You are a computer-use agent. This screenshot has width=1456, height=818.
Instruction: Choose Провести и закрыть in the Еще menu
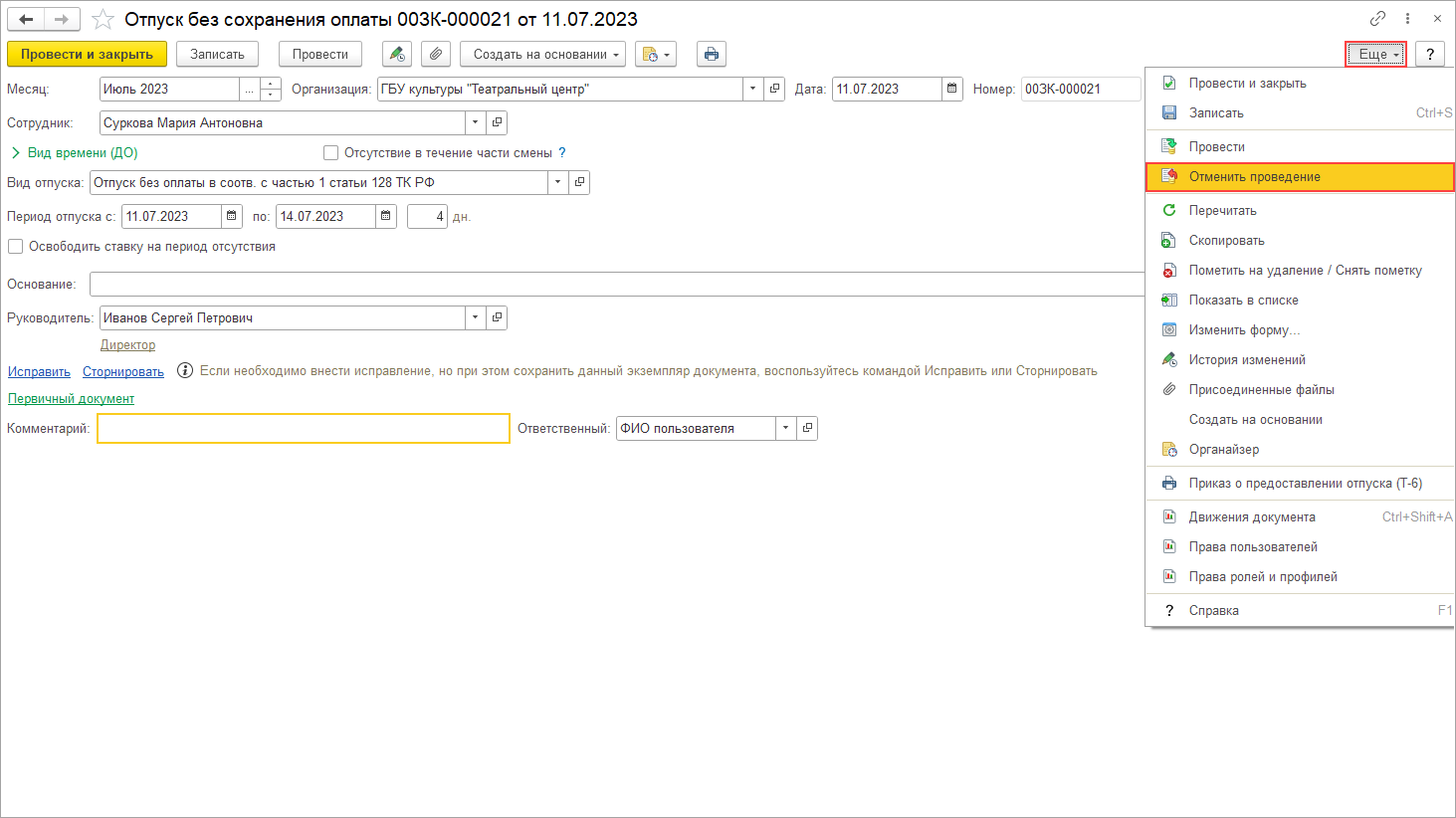click(1300, 83)
